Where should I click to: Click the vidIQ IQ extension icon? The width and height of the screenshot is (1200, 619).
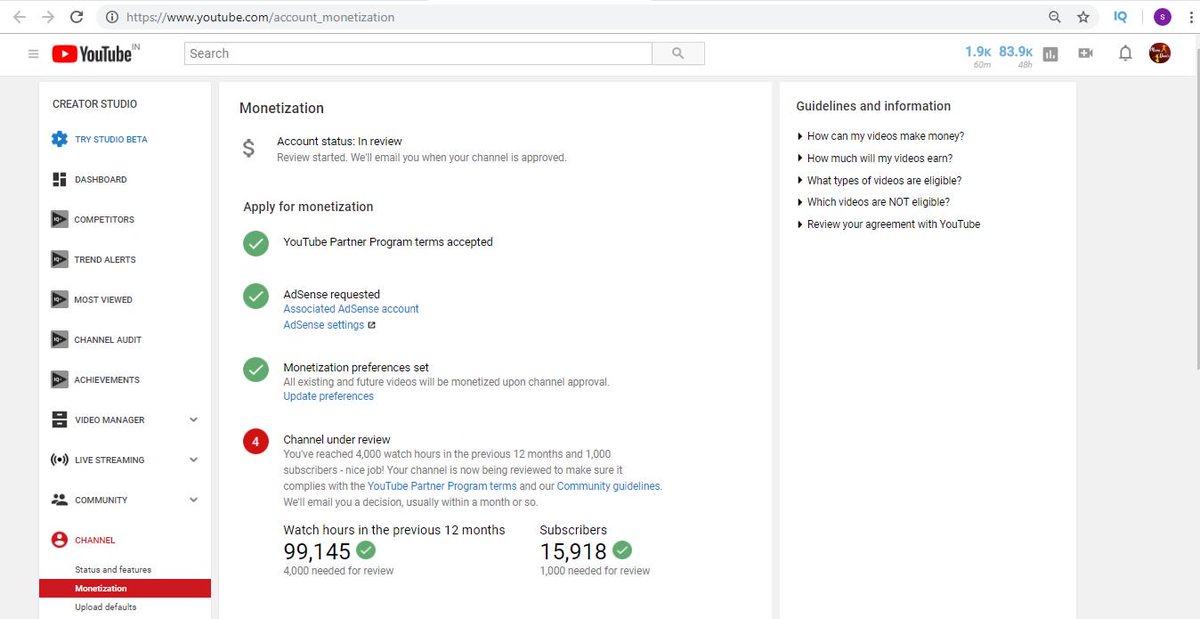(1120, 17)
